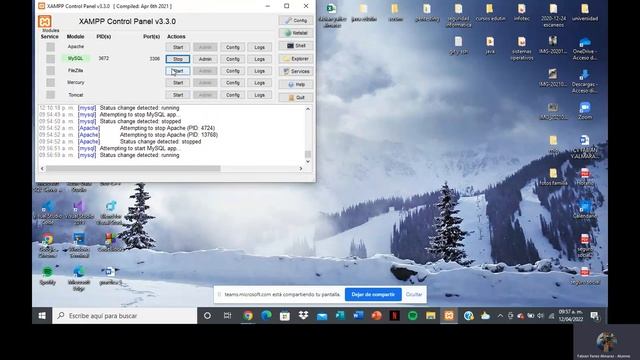Open Spotify from the taskbar
The height and width of the screenshot is (360, 640).
pos(413,316)
